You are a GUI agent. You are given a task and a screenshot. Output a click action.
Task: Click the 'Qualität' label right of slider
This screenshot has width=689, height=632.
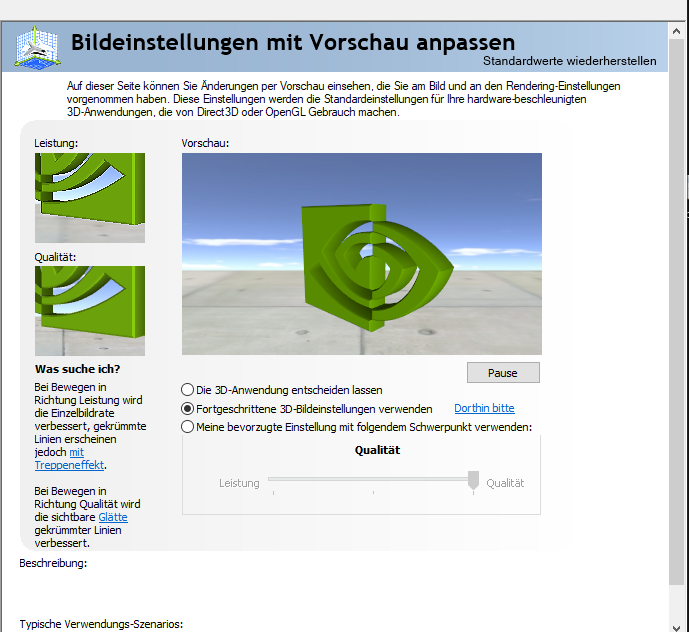pyautogui.click(x=505, y=483)
